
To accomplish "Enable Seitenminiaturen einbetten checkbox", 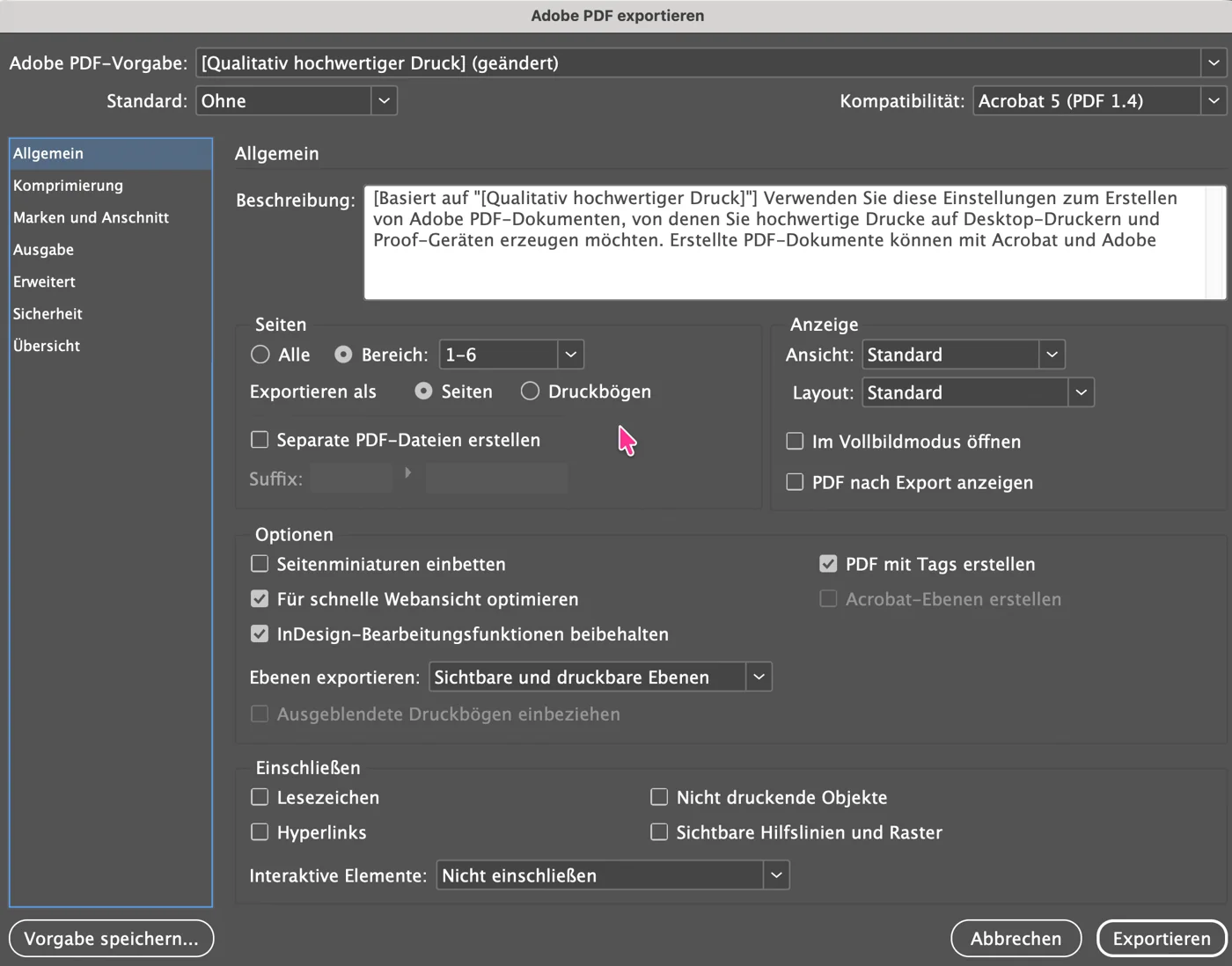I will 260,564.
